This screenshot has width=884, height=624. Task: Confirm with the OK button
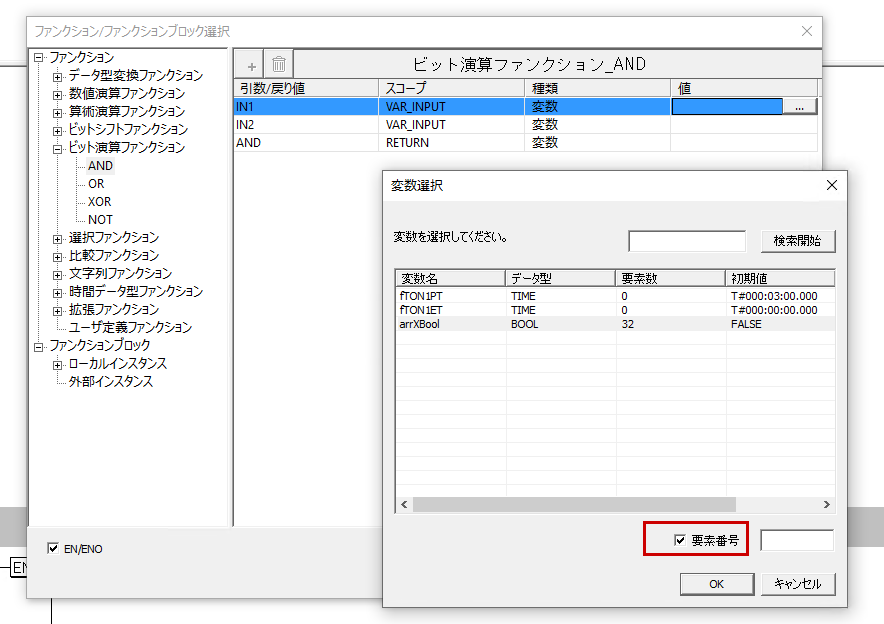coord(716,584)
